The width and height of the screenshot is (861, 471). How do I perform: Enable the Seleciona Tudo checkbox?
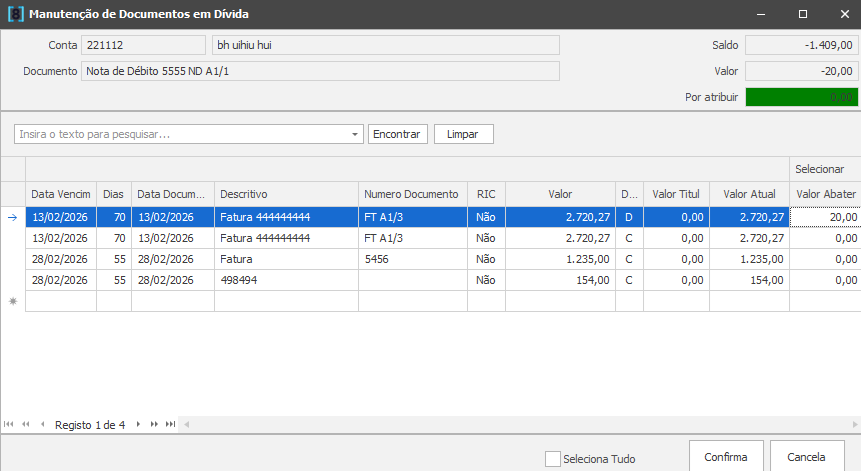pos(553,459)
